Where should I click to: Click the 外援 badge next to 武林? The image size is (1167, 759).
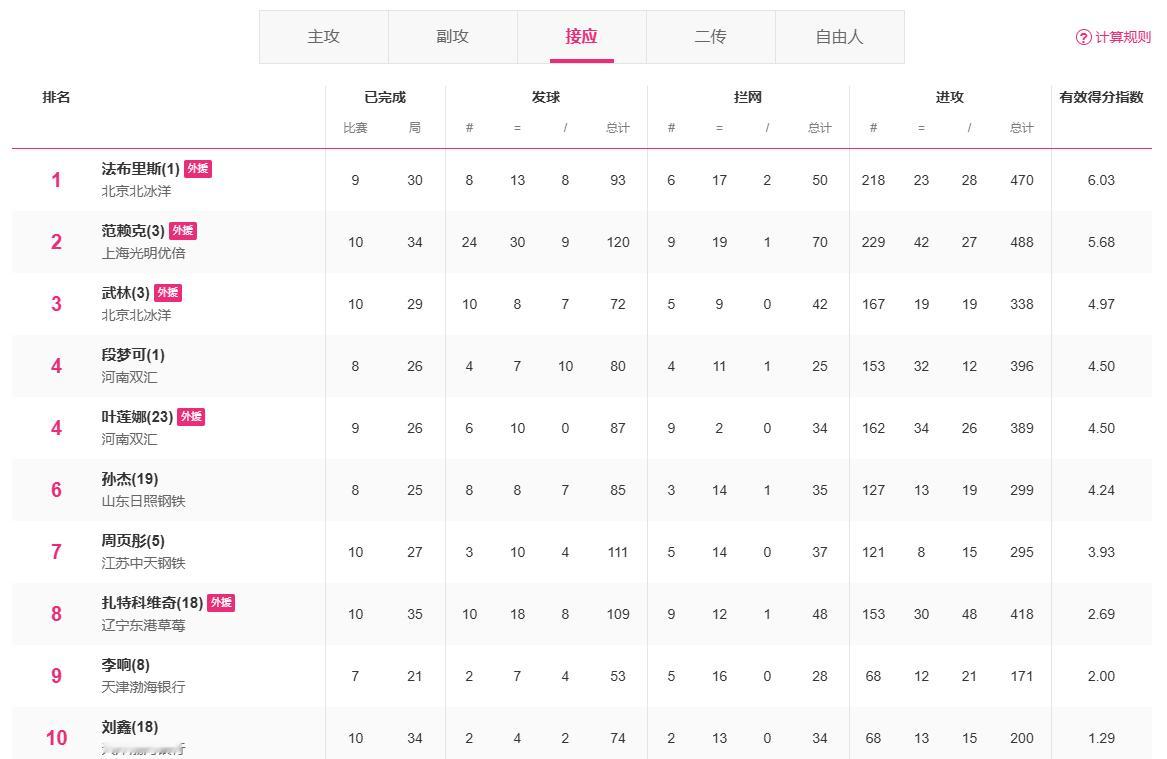(x=168, y=293)
